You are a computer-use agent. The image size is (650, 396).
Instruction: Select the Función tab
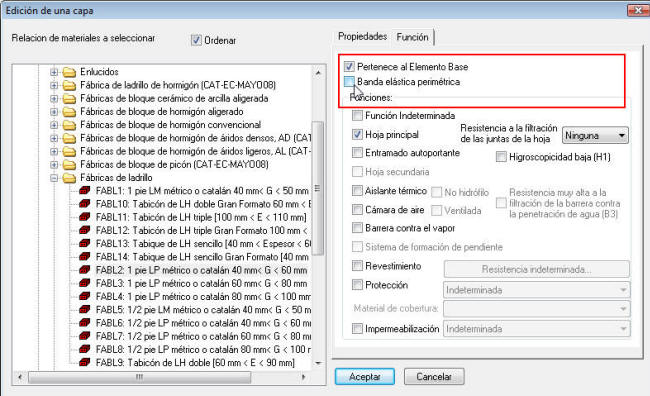(x=412, y=37)
